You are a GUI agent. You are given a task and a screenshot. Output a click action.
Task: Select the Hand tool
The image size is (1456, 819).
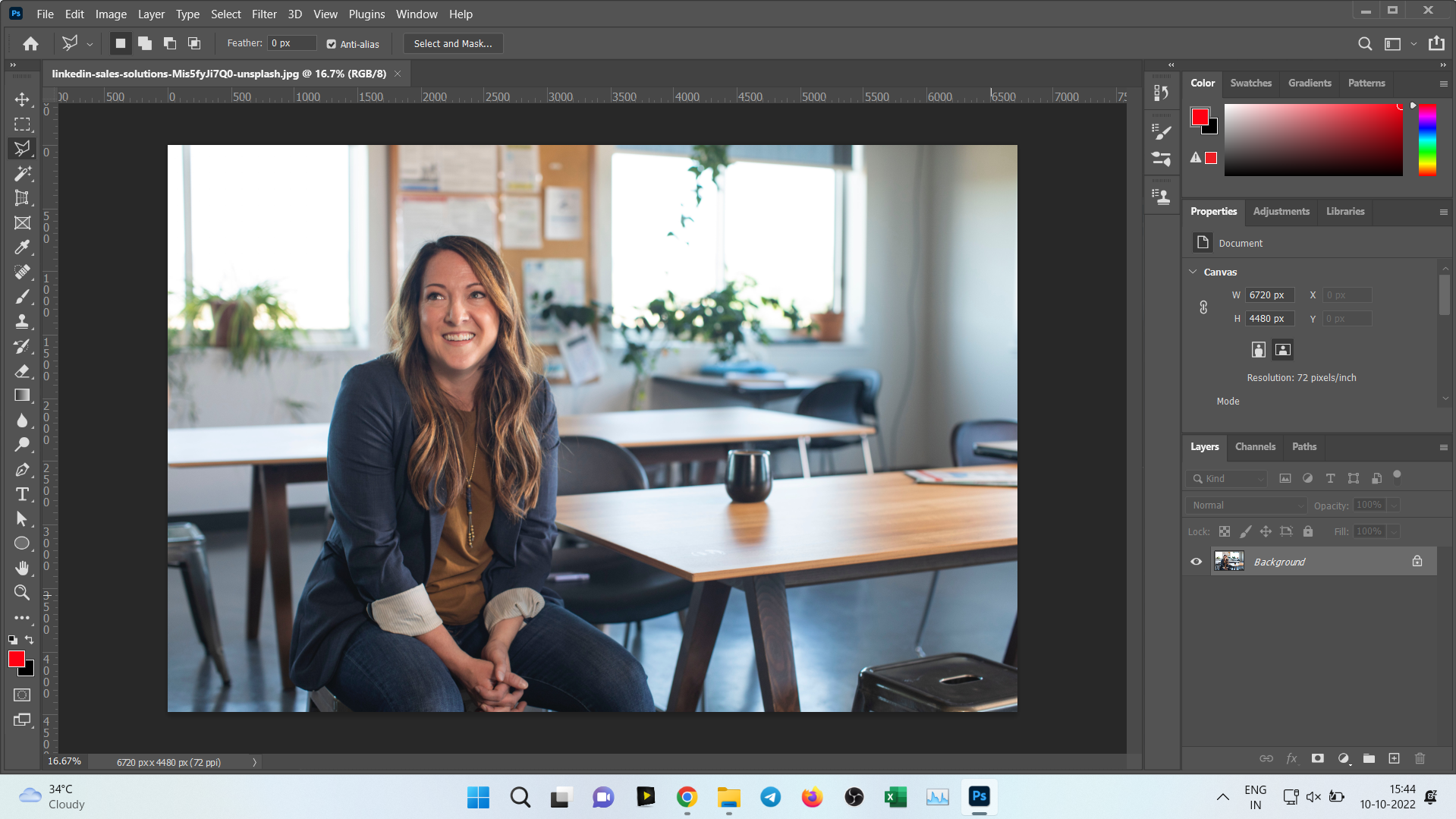pos(22,568)
